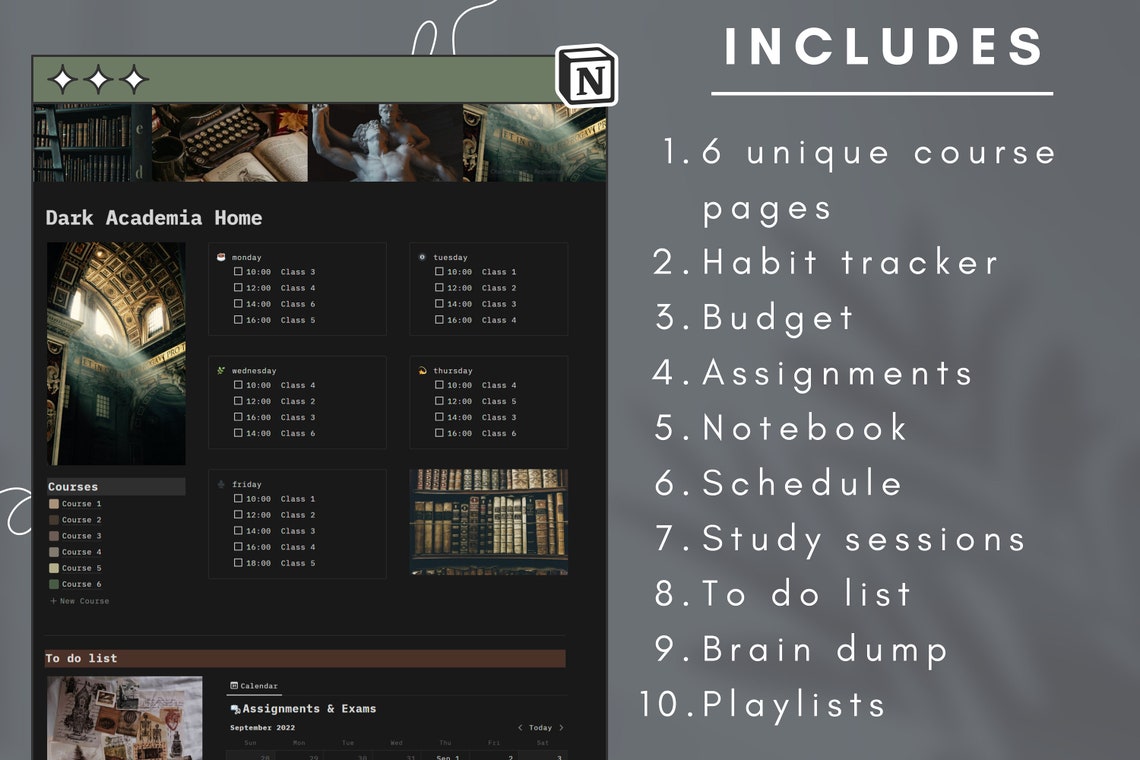Click the September 2022 month label
The image size is (1140, 760).
click(x=262, y=727)
